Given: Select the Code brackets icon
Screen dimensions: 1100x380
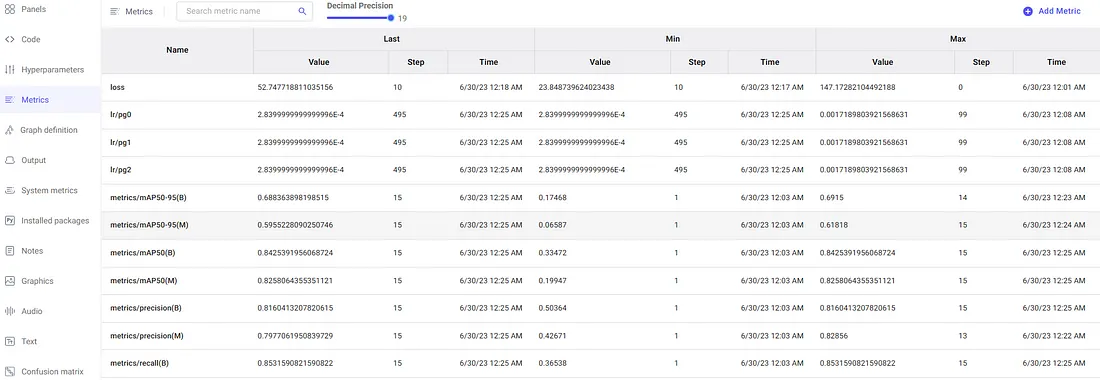Looking at the screenshot, I should pyautogui.click(x=10, y=39).
